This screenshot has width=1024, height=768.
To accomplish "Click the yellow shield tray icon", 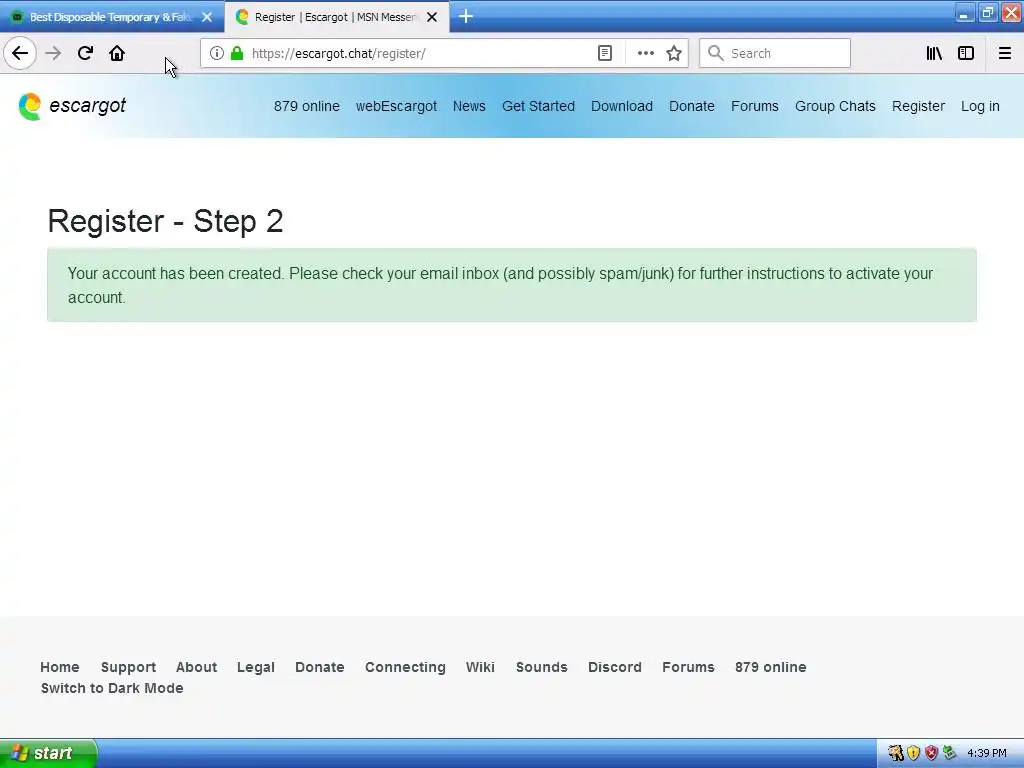I will pos(913,753).
